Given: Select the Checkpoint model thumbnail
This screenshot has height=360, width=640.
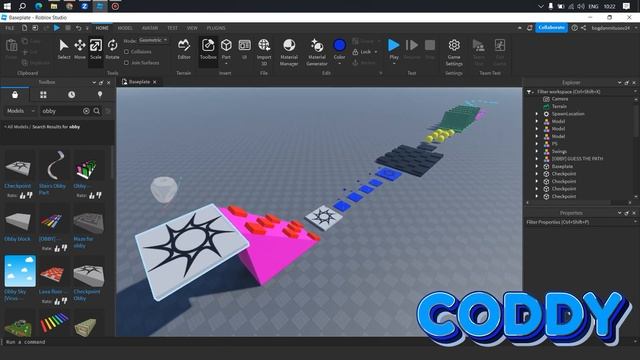Looking at the screenshot, I should pyautogui.click(x=19, y=166).
